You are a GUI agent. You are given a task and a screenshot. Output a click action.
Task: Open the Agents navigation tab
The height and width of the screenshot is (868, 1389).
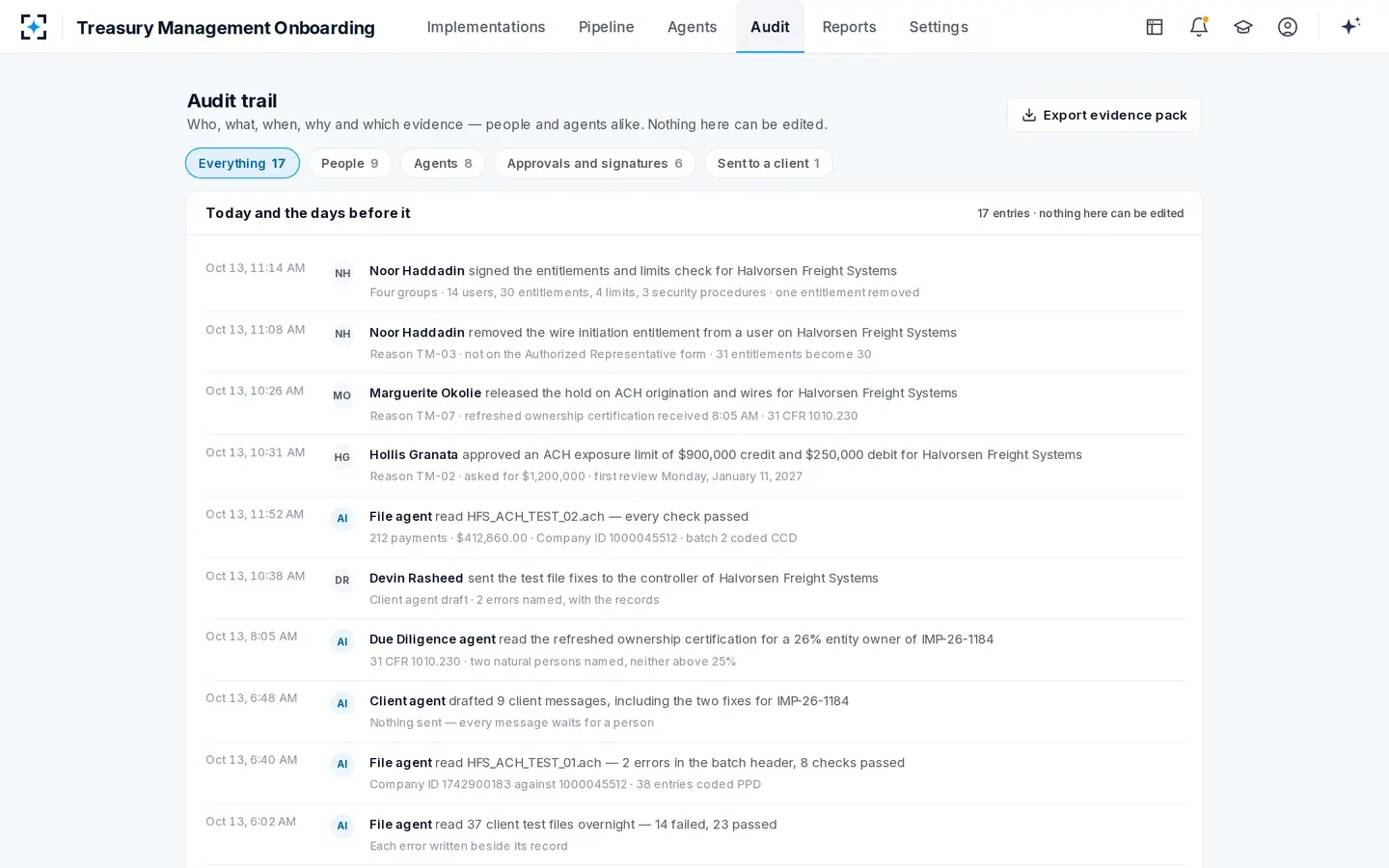click(x=693, y=27)
